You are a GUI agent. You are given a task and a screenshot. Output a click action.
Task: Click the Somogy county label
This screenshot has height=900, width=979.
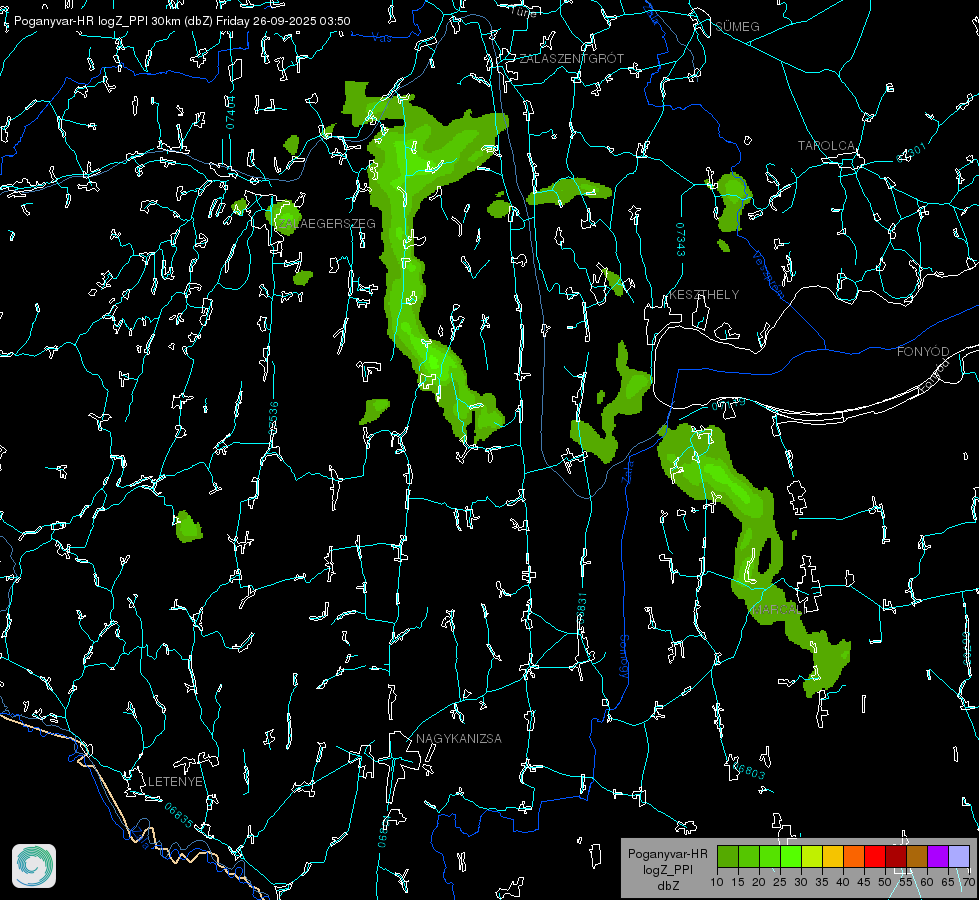click(624, 658)
